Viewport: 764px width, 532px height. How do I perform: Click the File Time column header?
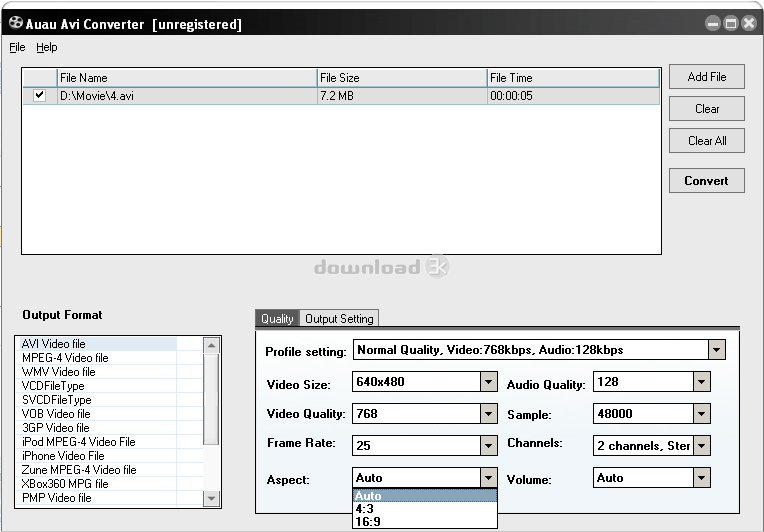tap(573, 78)
